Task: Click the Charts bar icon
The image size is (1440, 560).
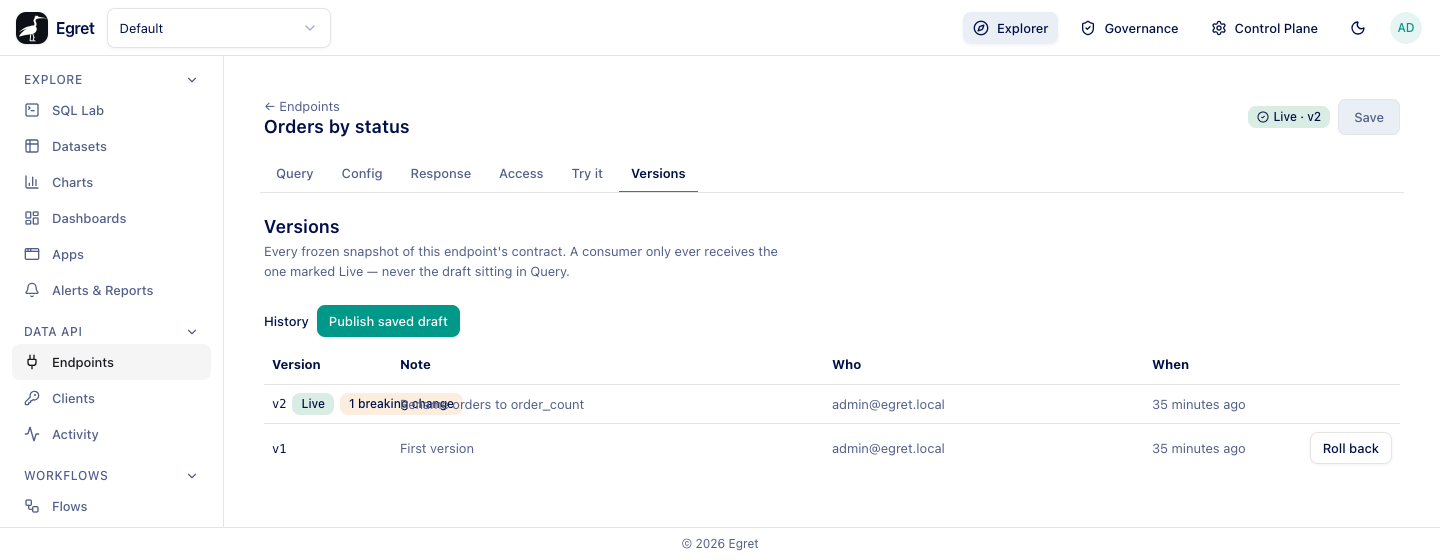Action: [32, 182]
